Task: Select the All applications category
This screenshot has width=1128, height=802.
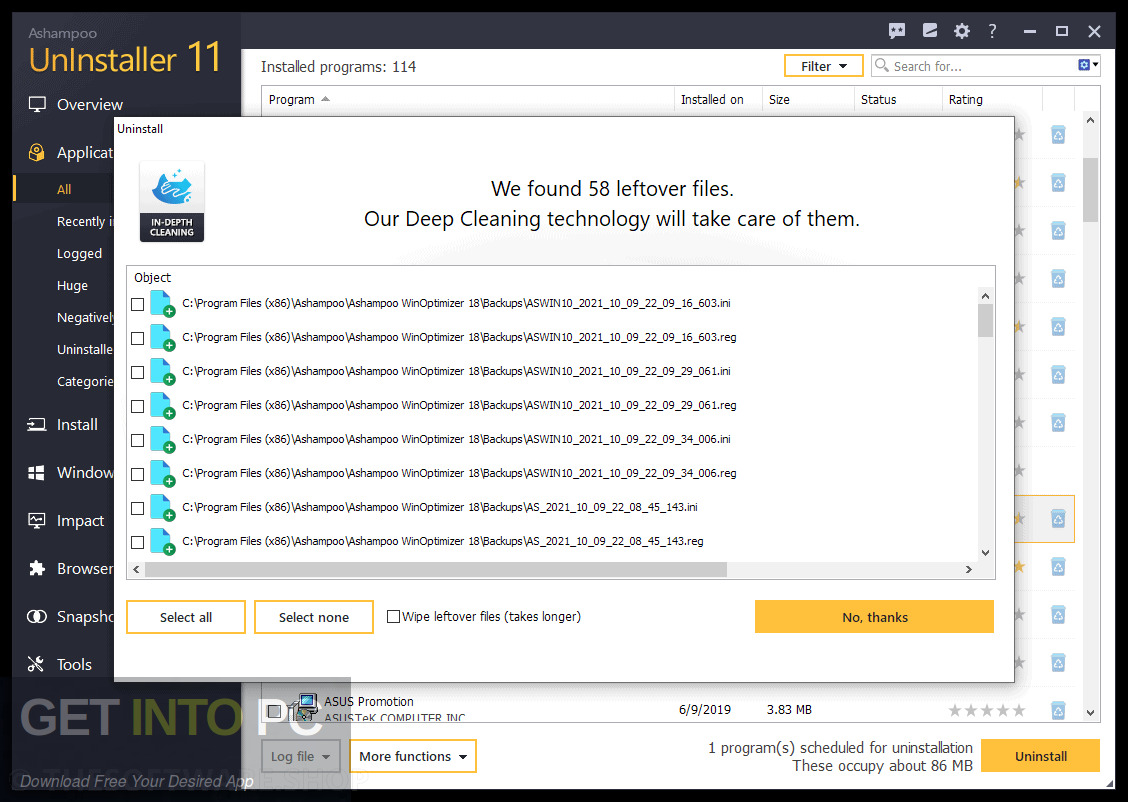Action: click(x=64, y=189)
